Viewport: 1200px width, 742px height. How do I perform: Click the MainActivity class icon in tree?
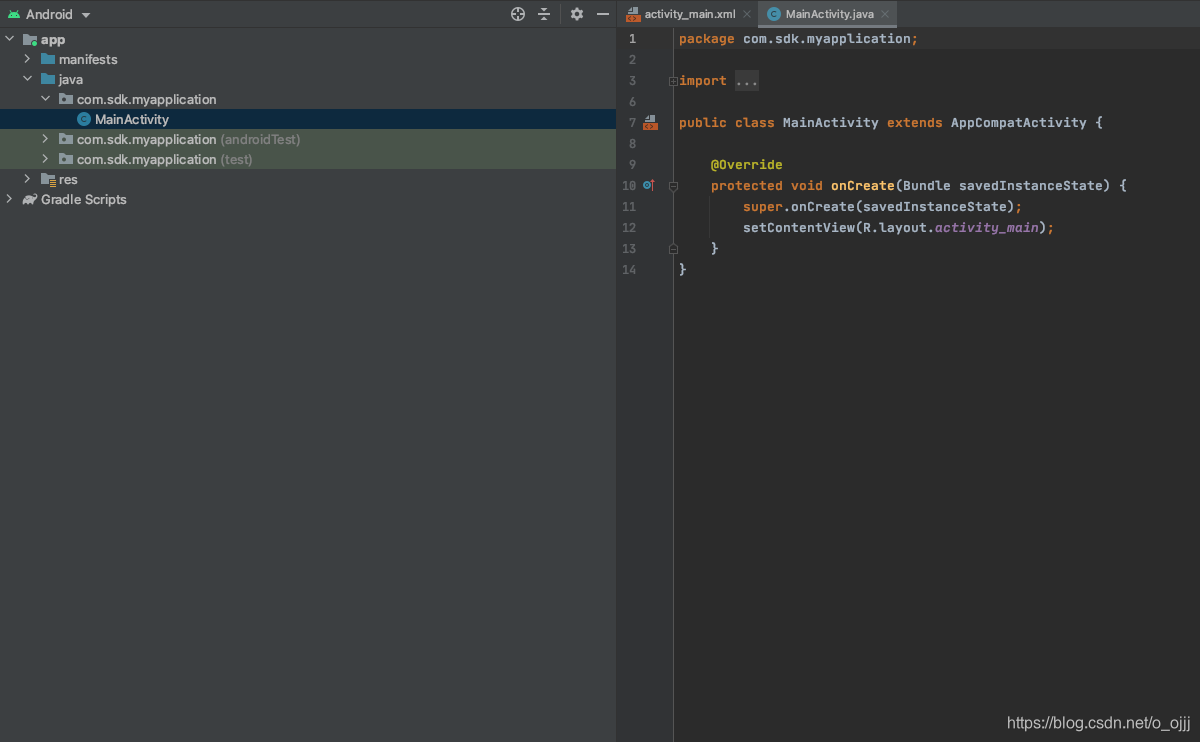pos(84,119)
